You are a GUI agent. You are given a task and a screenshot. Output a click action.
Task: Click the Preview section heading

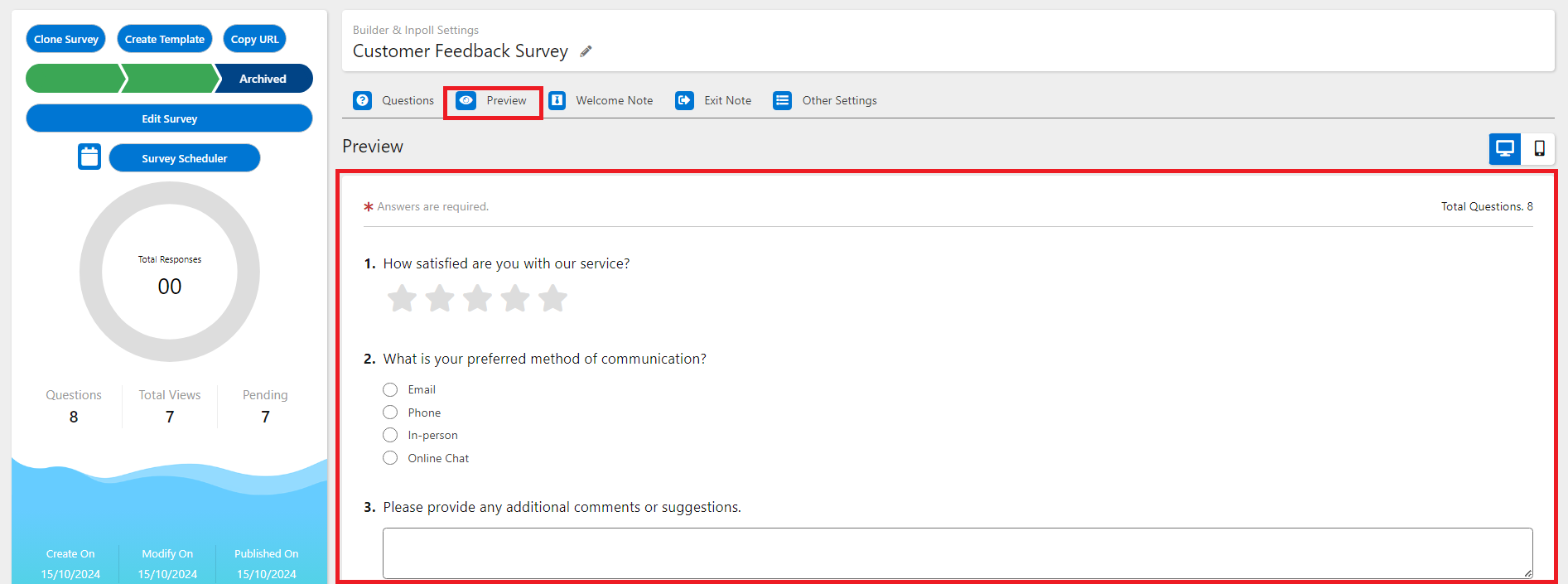coord(373,147)
